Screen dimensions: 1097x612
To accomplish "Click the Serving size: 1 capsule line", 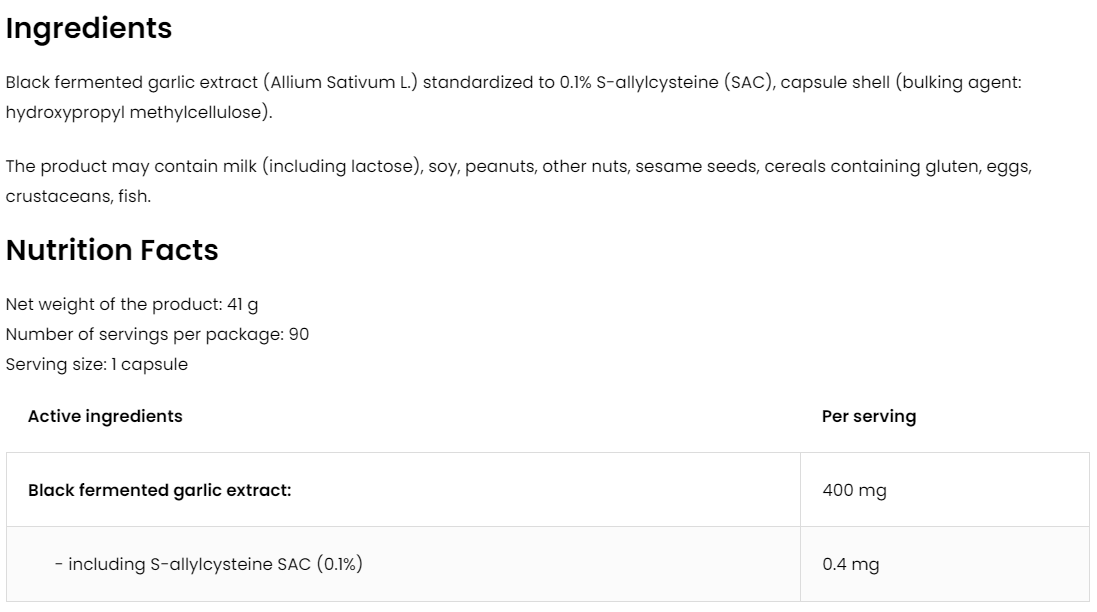I will [x=97, y=364].
